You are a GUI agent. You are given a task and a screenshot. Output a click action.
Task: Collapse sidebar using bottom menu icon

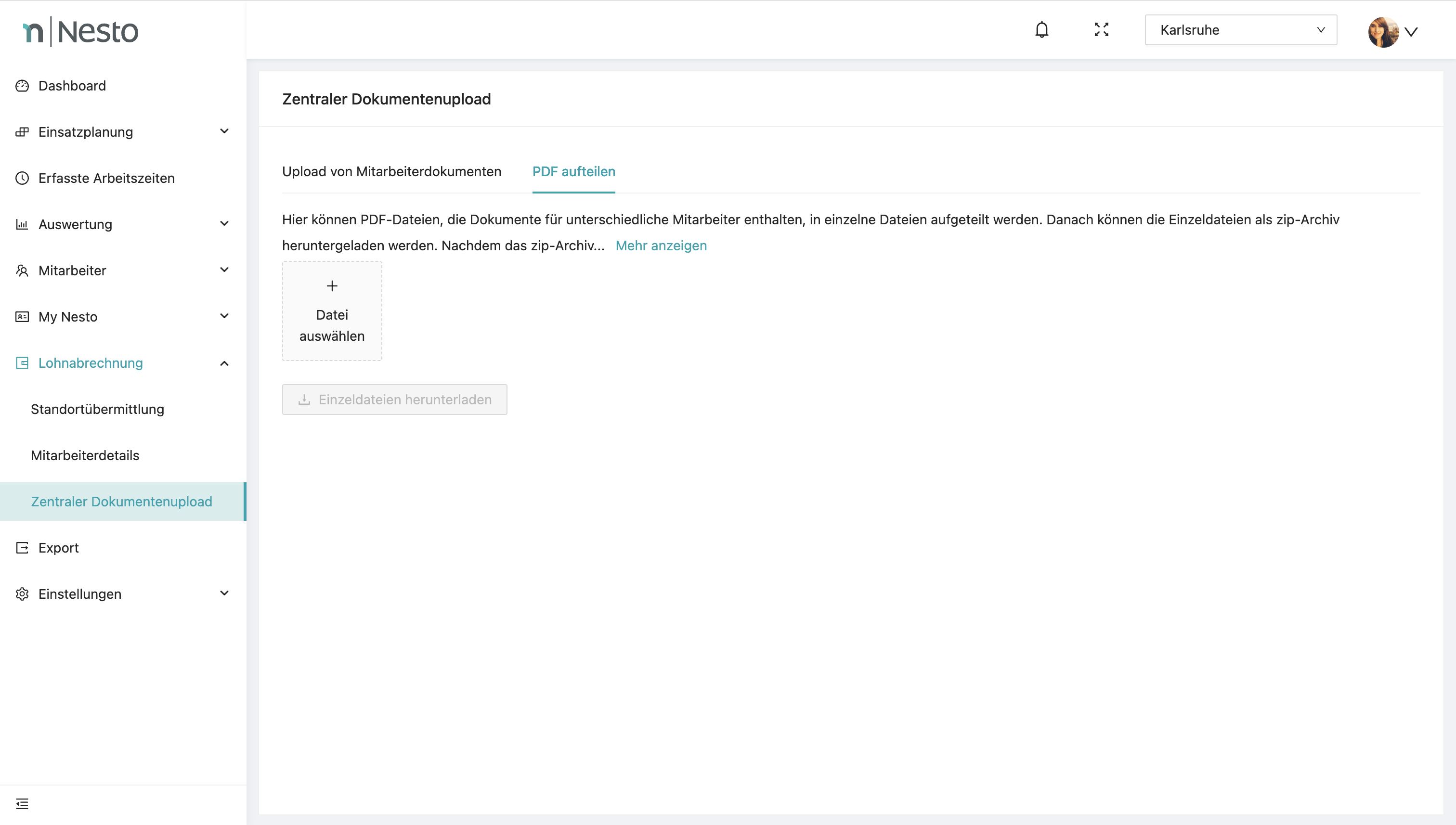click(22, 803)
